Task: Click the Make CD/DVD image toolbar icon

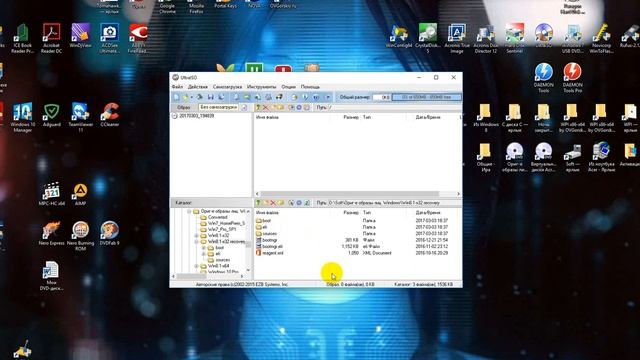Action: point(236,97)
